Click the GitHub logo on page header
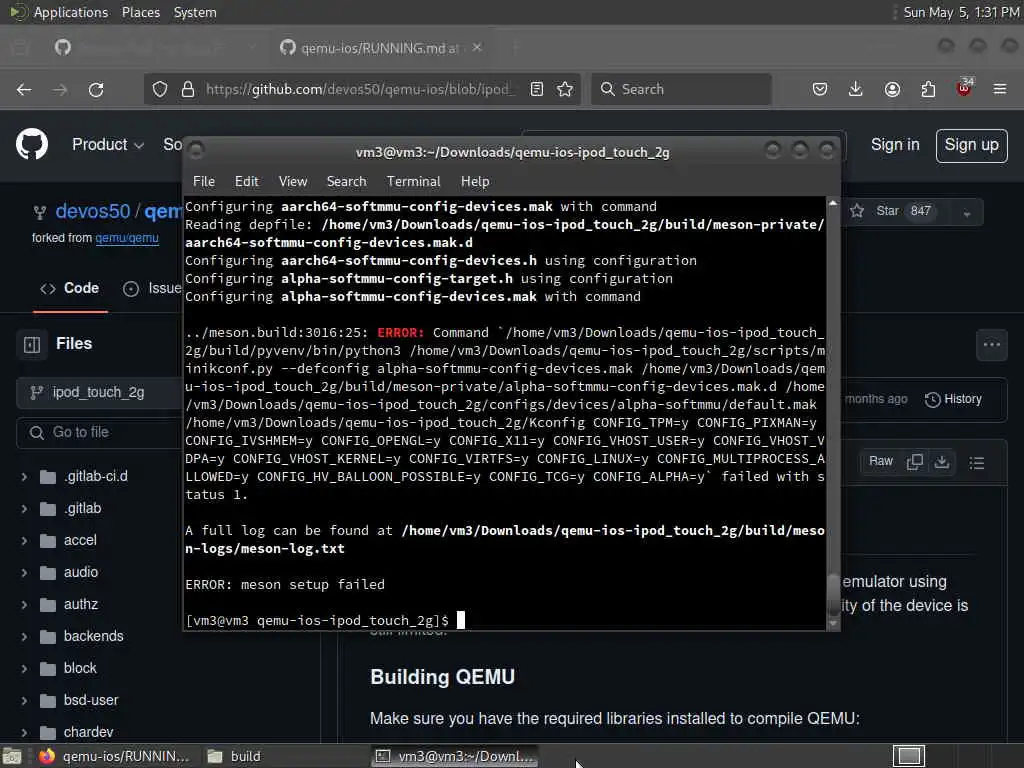Screen dimensions: 1024x768 coord(32,144)
